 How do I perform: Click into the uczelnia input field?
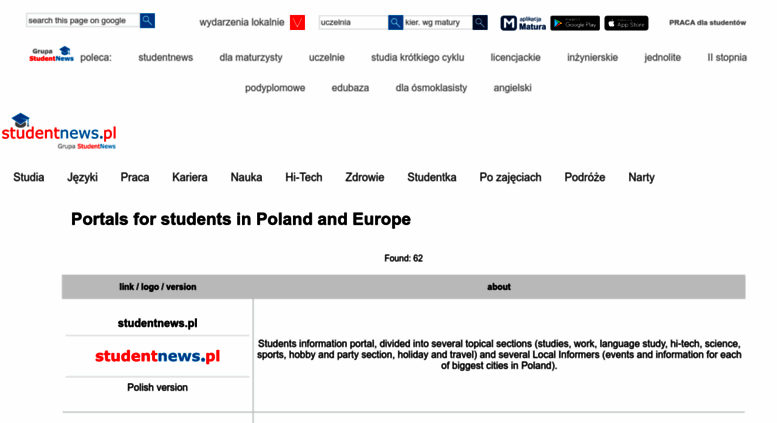coord(353,22)
